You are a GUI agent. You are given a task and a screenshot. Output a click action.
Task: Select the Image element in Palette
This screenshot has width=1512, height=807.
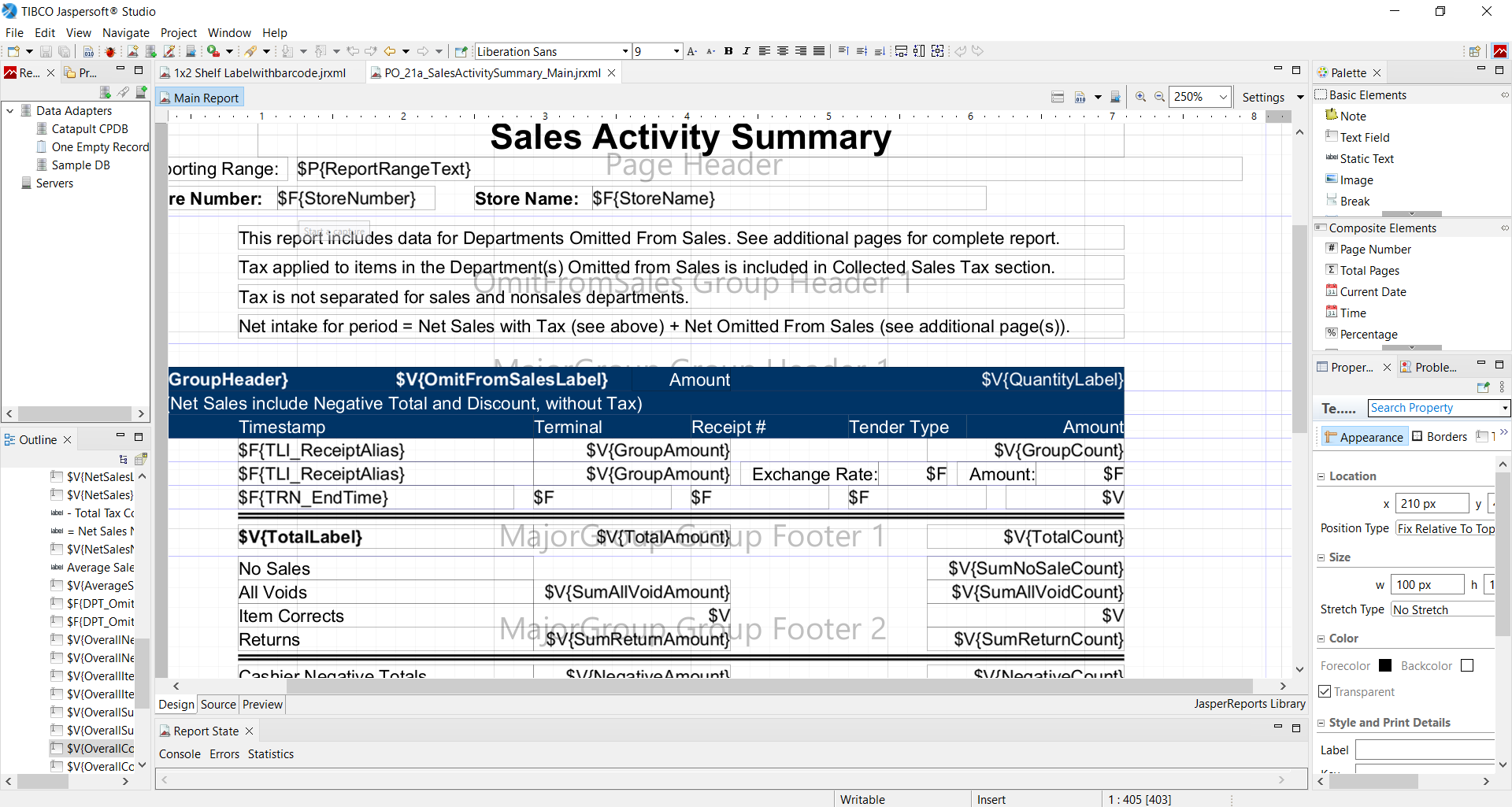[x=1355, y=180]
